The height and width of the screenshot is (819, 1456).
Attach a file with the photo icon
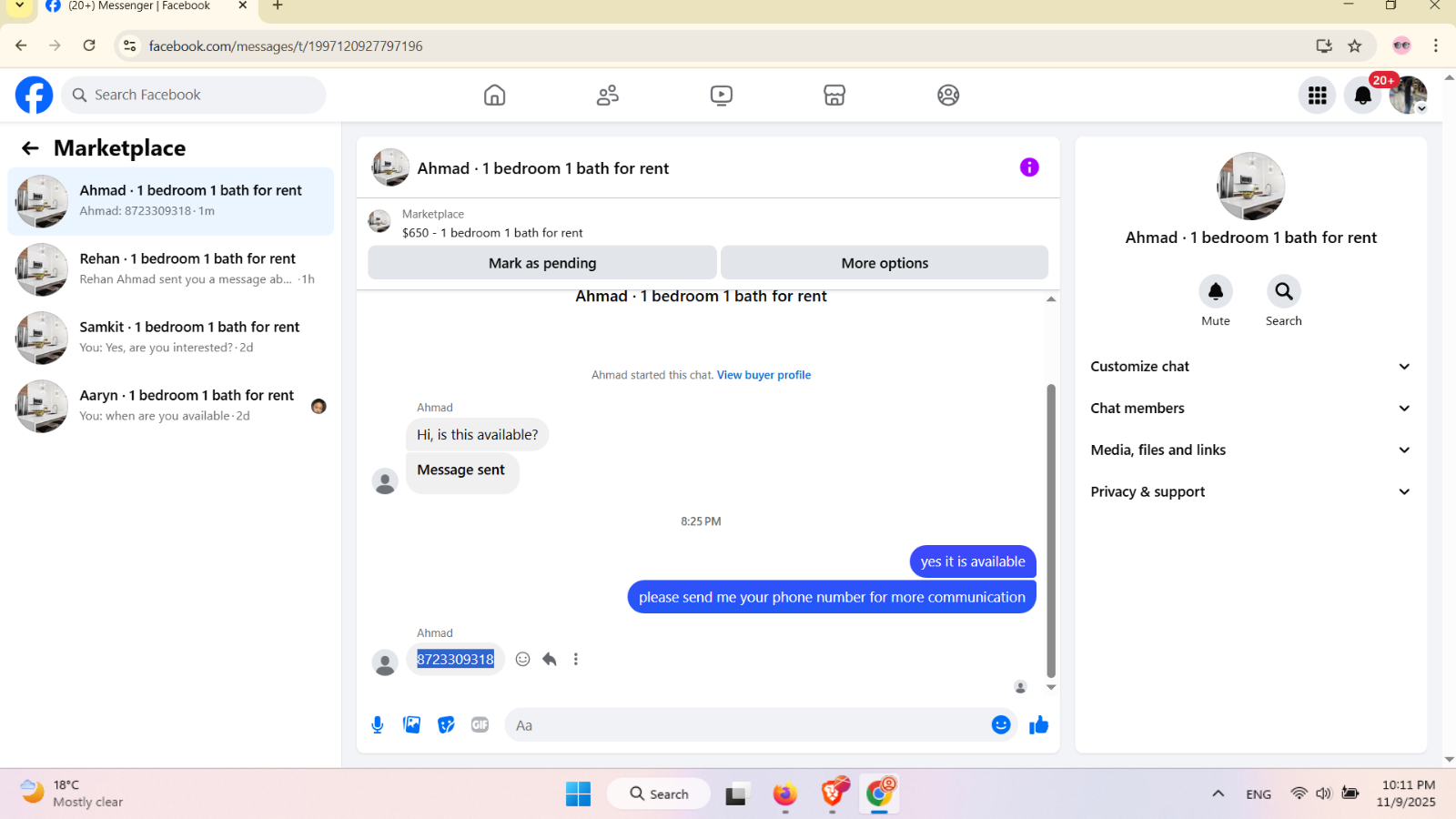pos(412,725)
